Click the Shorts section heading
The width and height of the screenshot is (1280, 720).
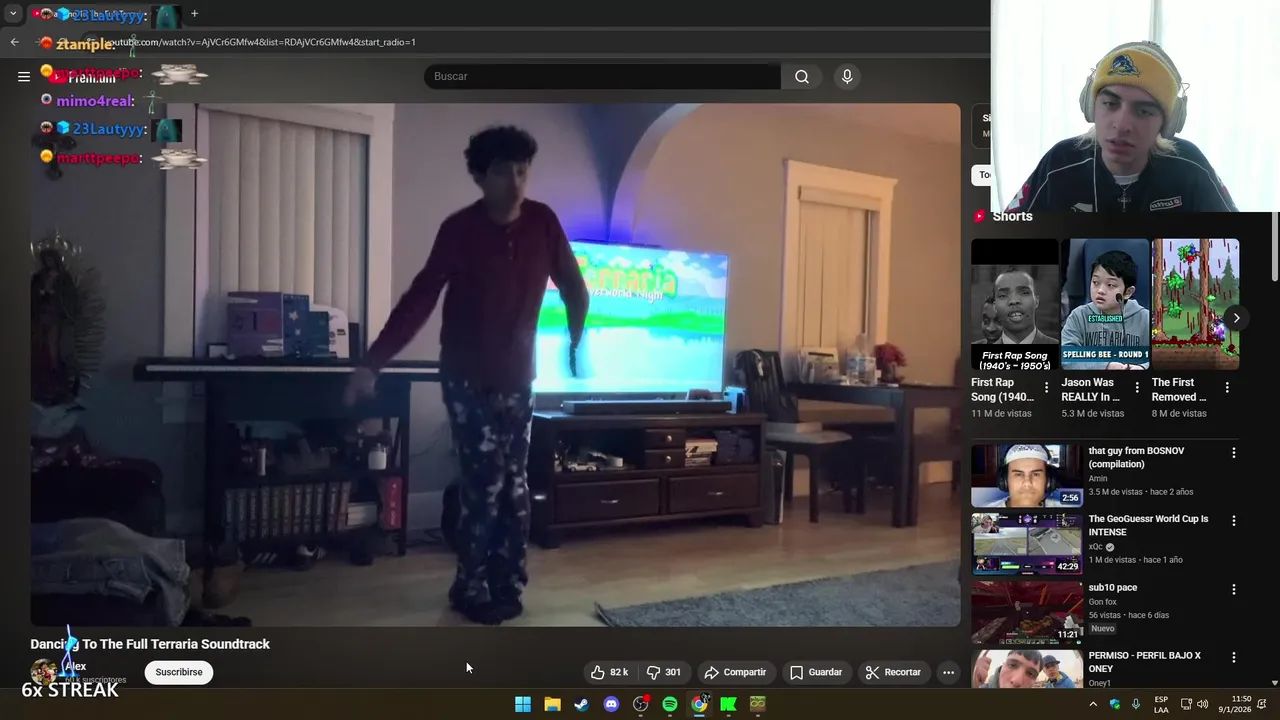1012,216
